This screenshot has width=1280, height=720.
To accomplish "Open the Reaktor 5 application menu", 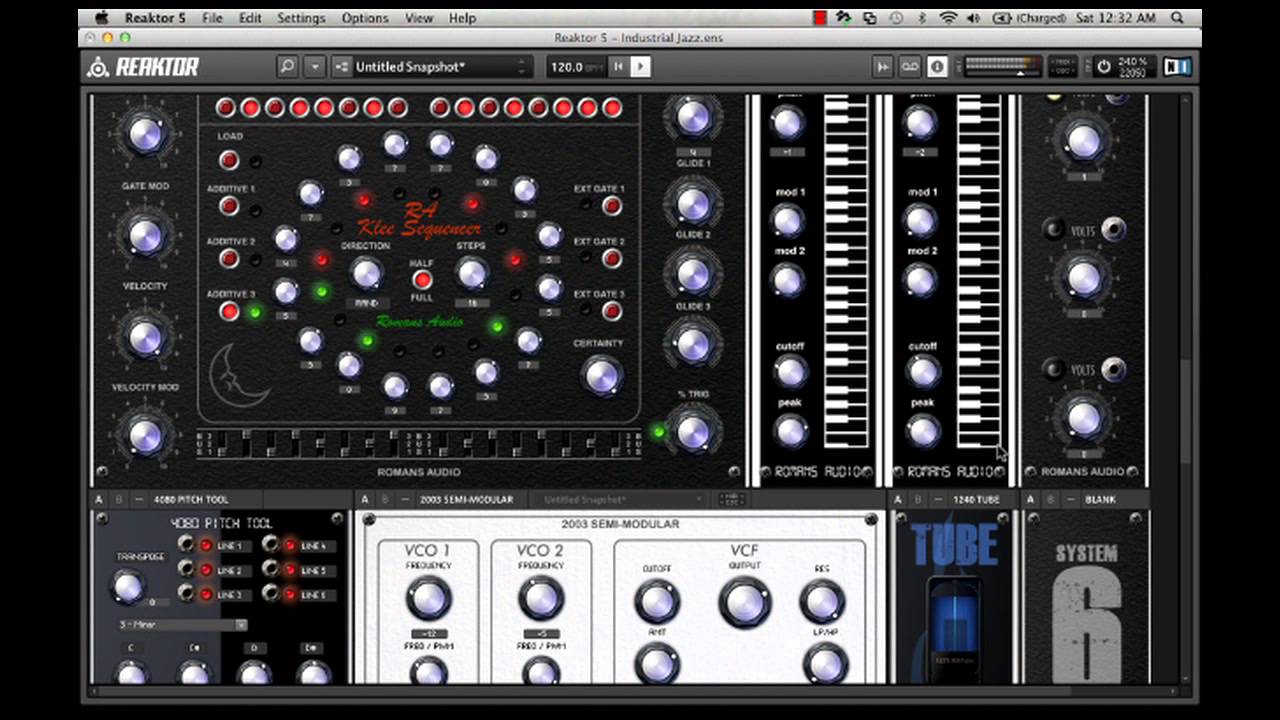I will [x=155, y=18].
